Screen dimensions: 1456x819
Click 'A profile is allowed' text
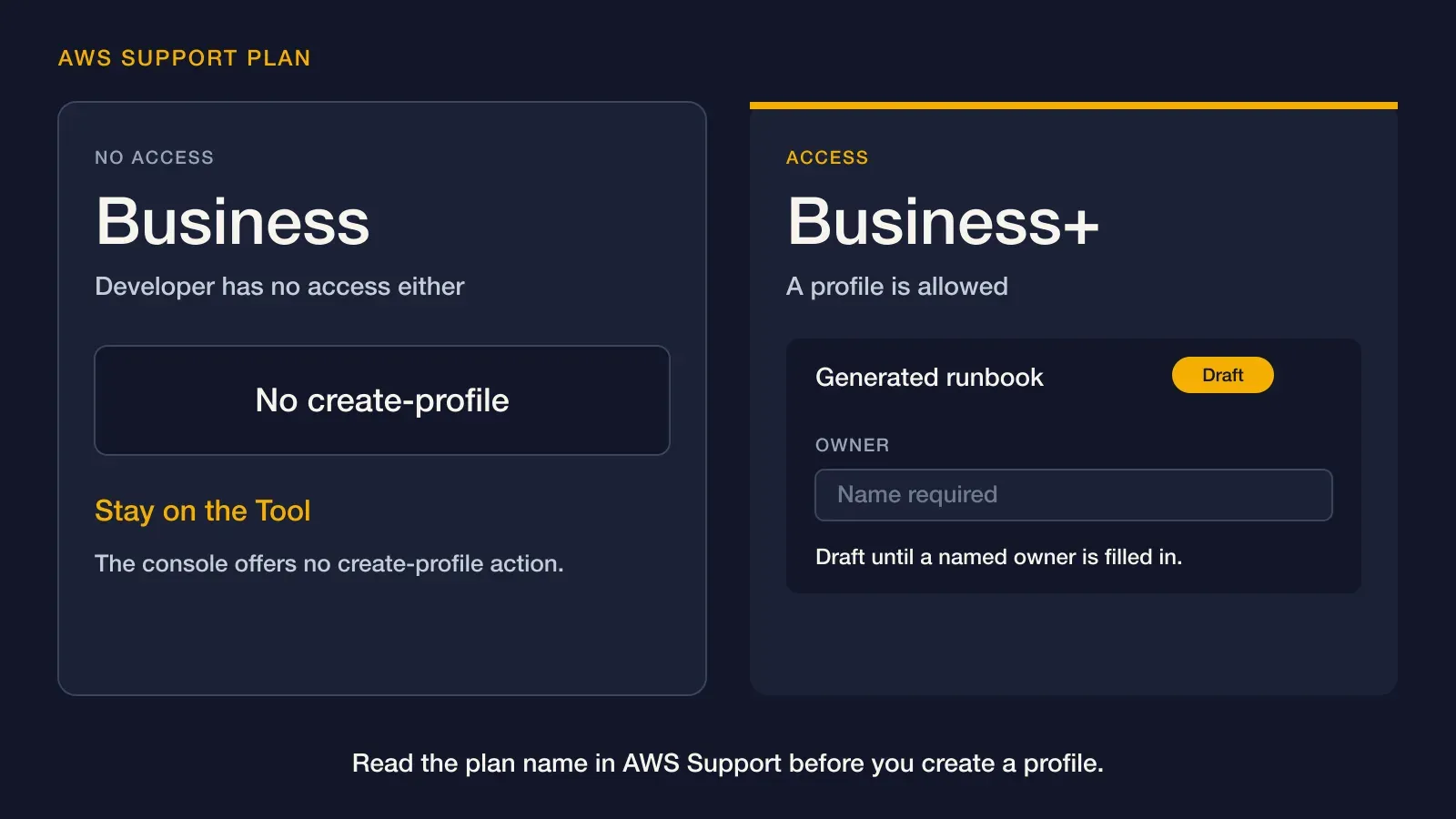(897, 287)
